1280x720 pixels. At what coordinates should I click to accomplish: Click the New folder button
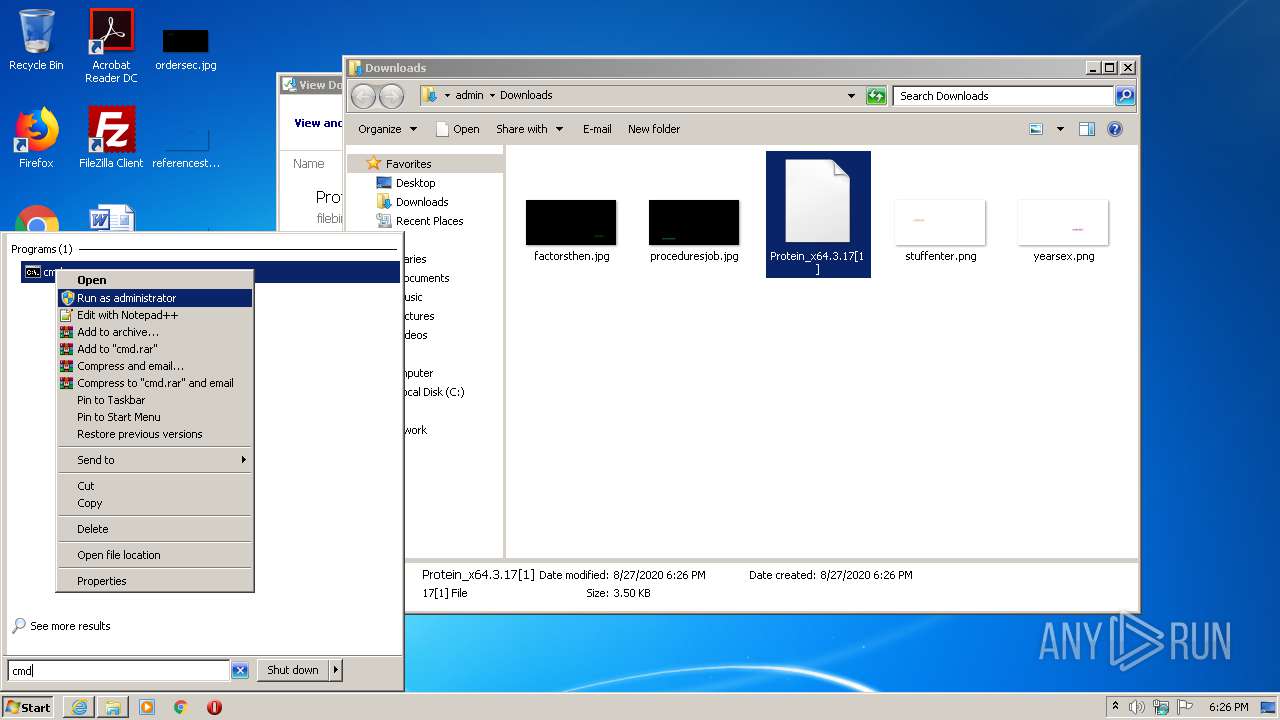click(654, 129)
